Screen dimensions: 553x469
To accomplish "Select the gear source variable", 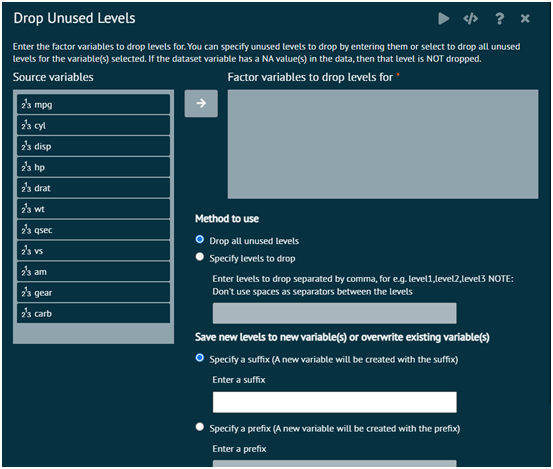I will (93, 292).
